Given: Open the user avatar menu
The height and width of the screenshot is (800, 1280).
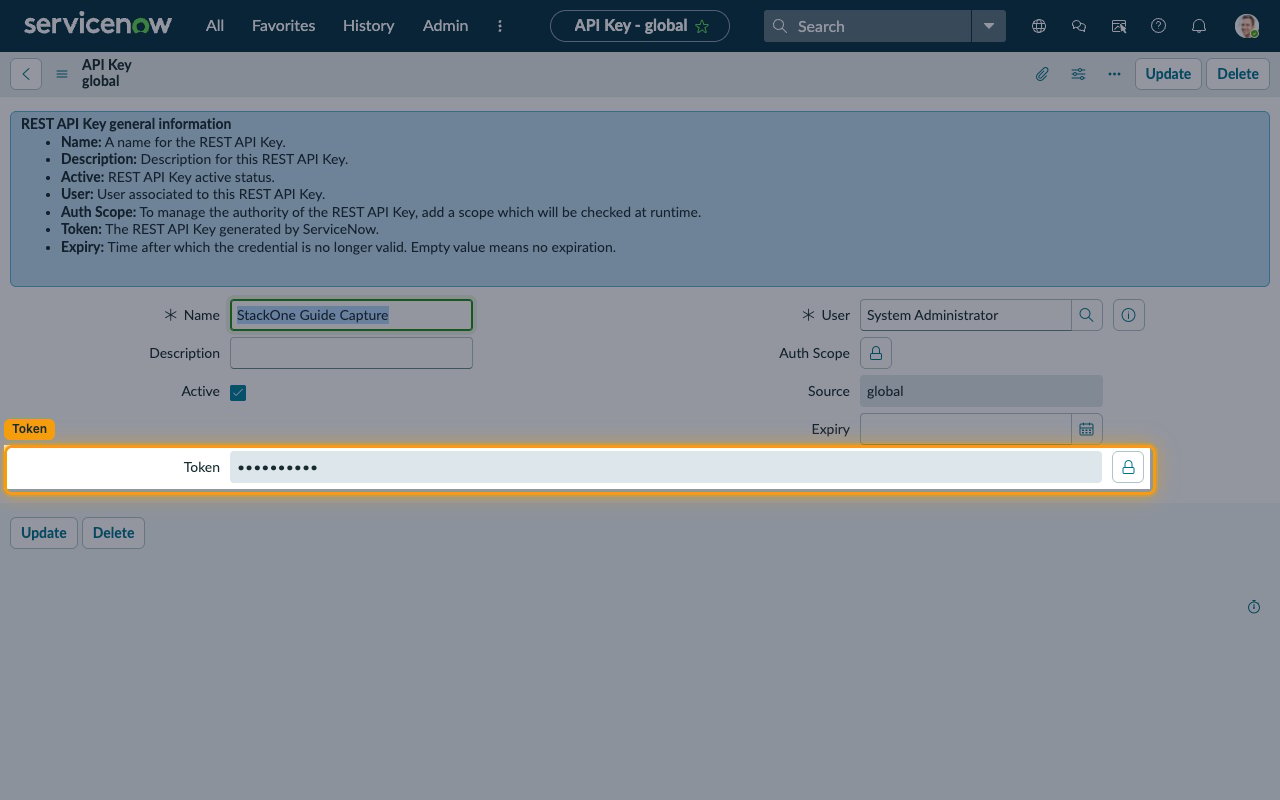Looking at the screenshot, I should 1246,26.
